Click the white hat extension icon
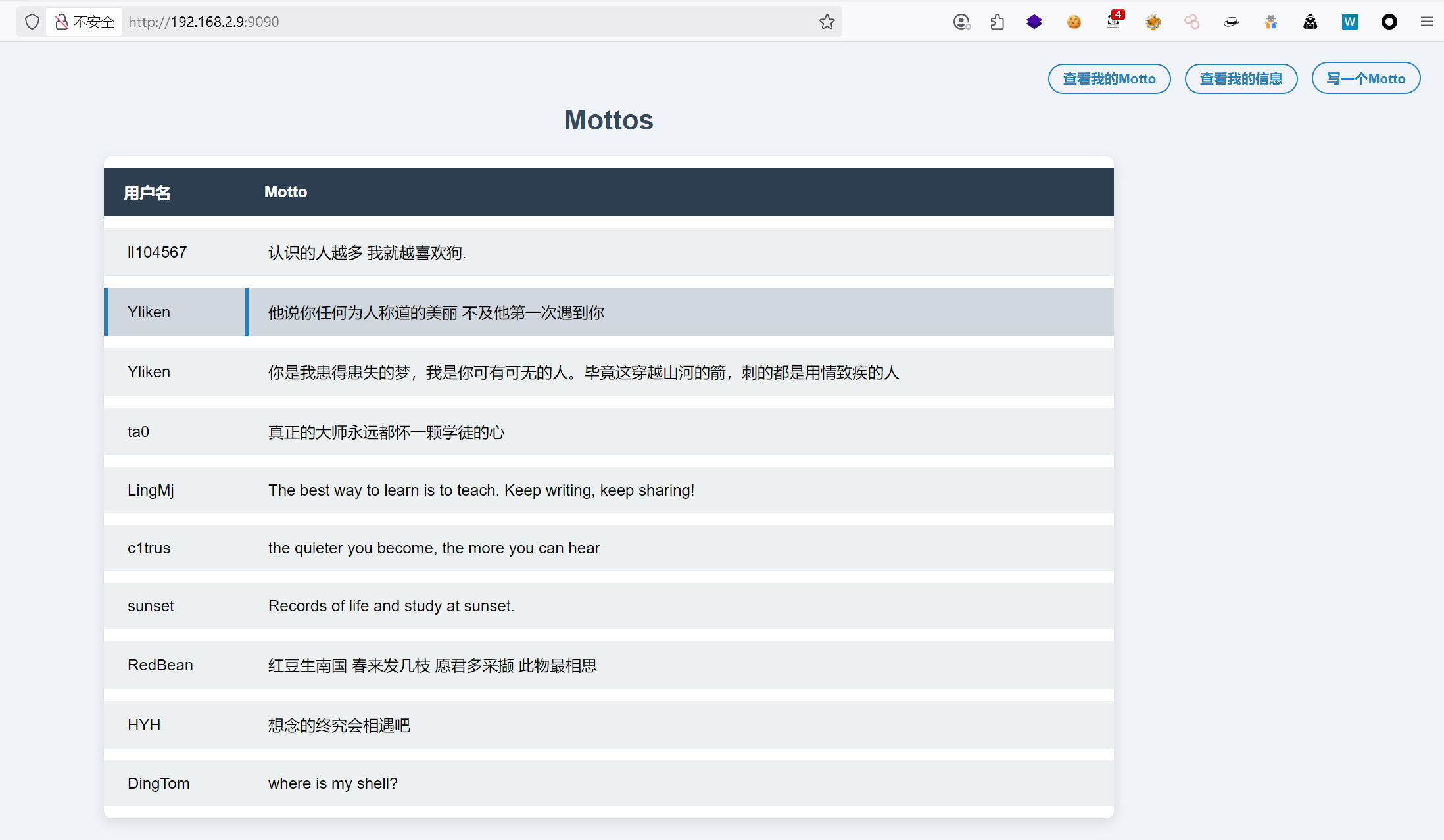 click(1231, 22)
